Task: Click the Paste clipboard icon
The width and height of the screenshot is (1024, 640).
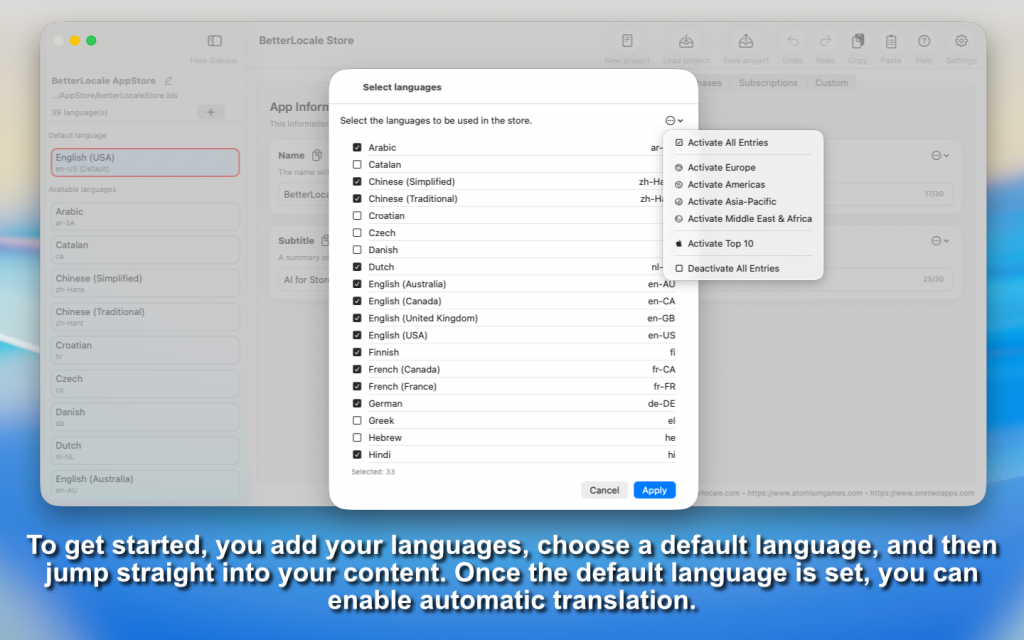Action: tap(890, 41)
